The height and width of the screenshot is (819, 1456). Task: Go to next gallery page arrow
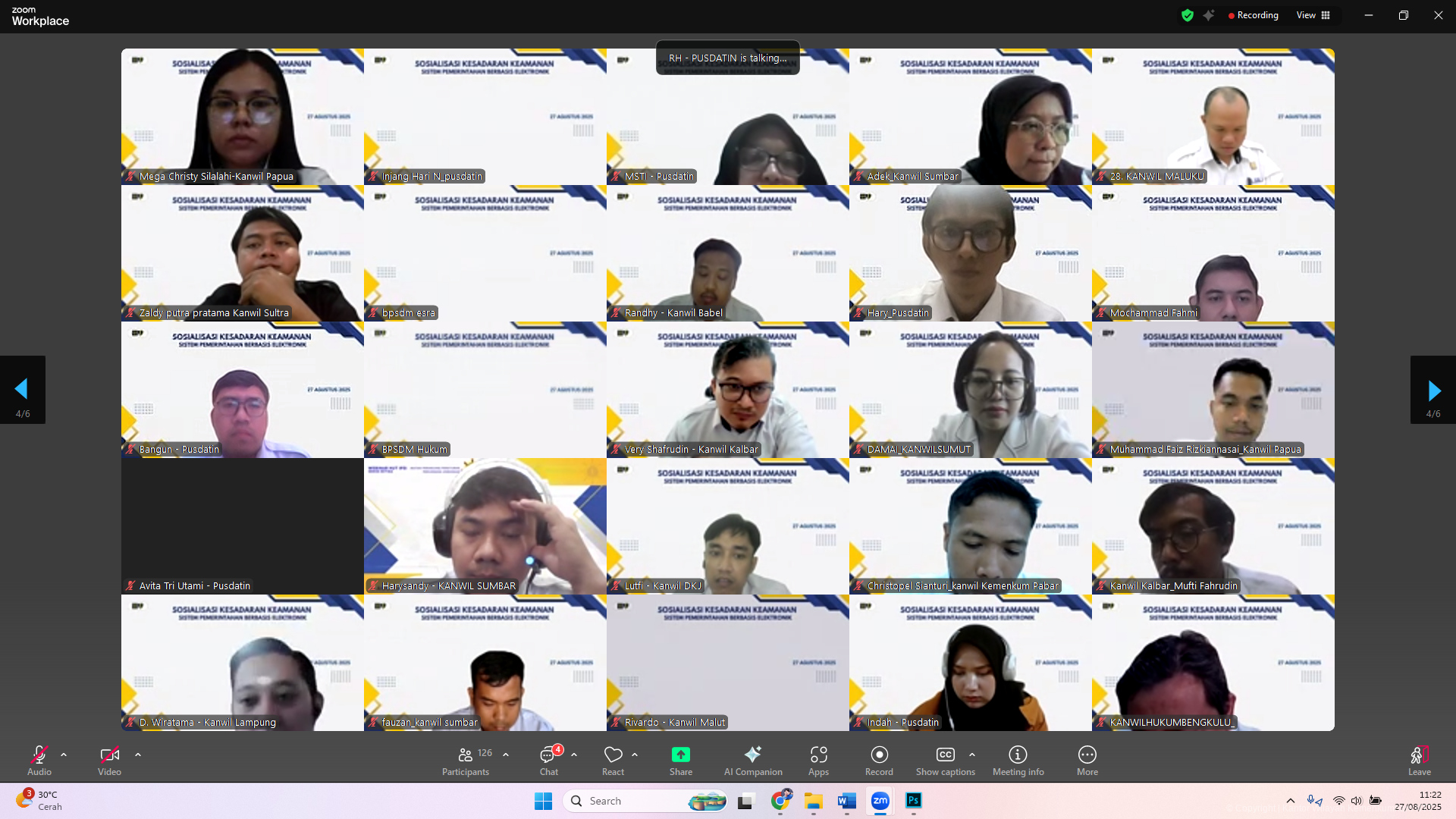1432,390
